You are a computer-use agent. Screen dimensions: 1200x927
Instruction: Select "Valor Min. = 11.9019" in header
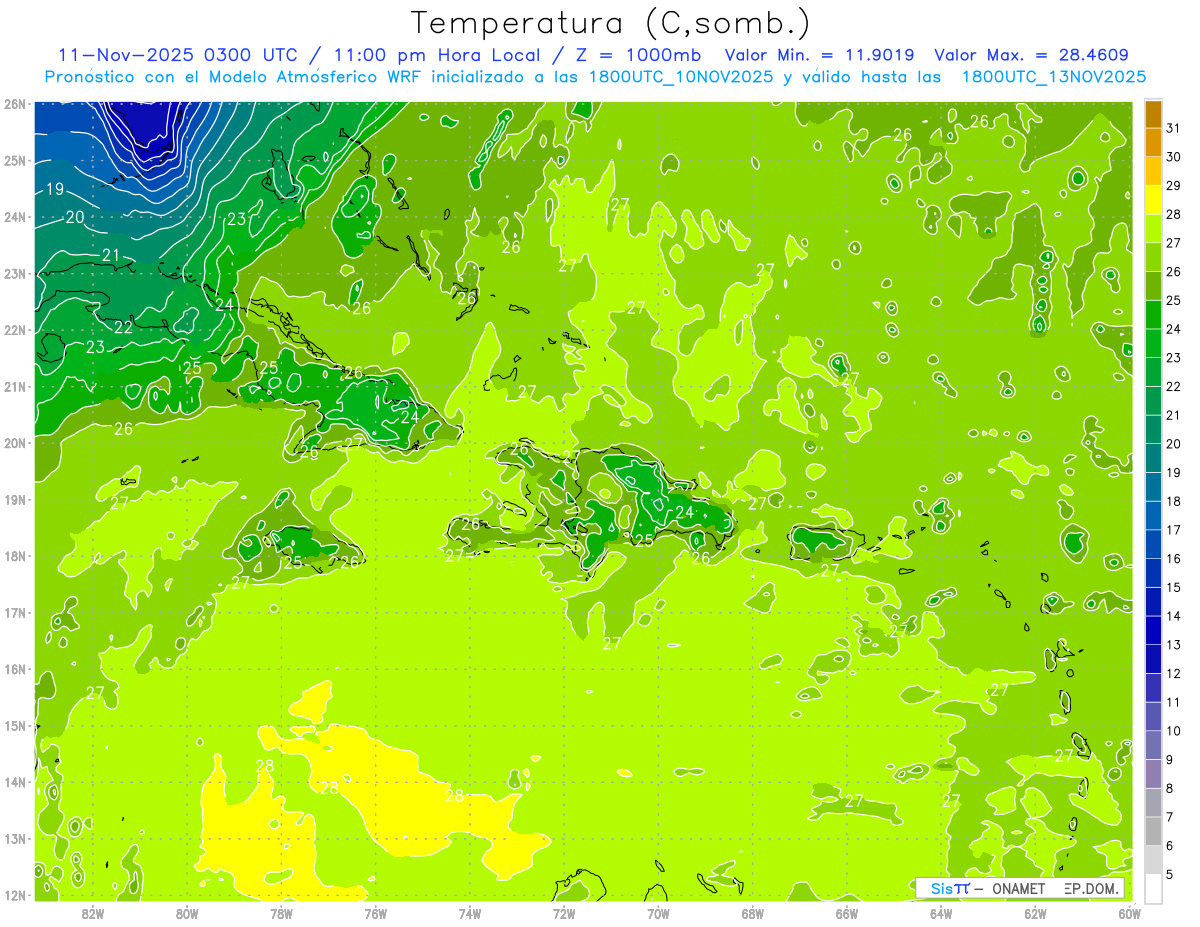[x=821, y=55]
